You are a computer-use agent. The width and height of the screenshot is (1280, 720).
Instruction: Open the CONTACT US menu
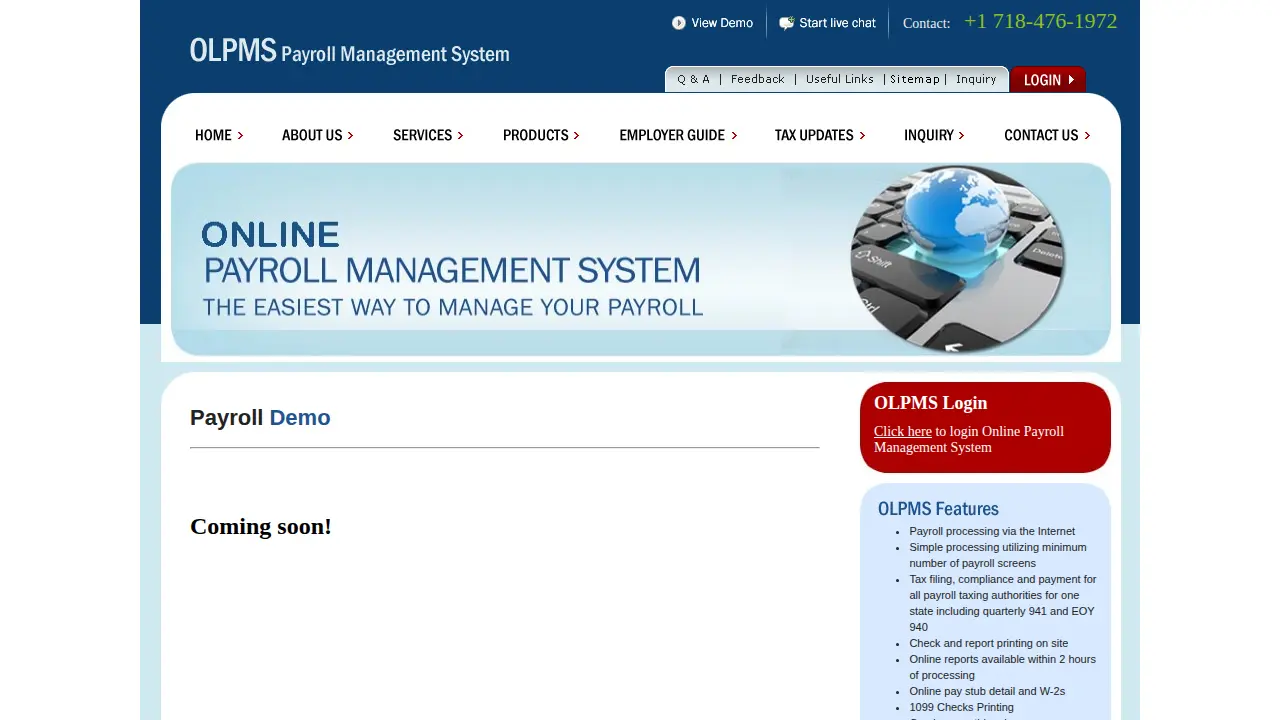pos(1047,135)
